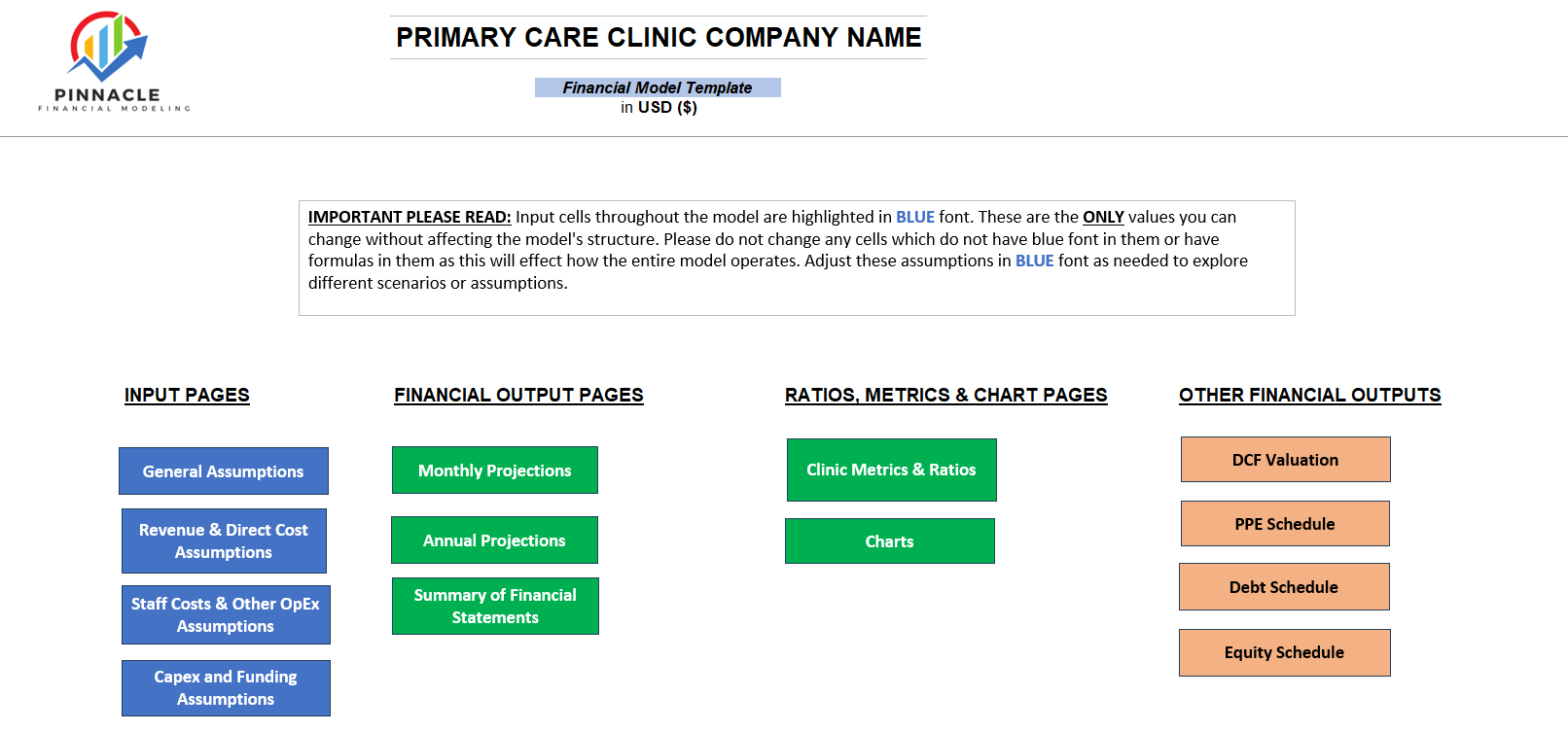Click the in USD ($) currency label

[659, 107]
